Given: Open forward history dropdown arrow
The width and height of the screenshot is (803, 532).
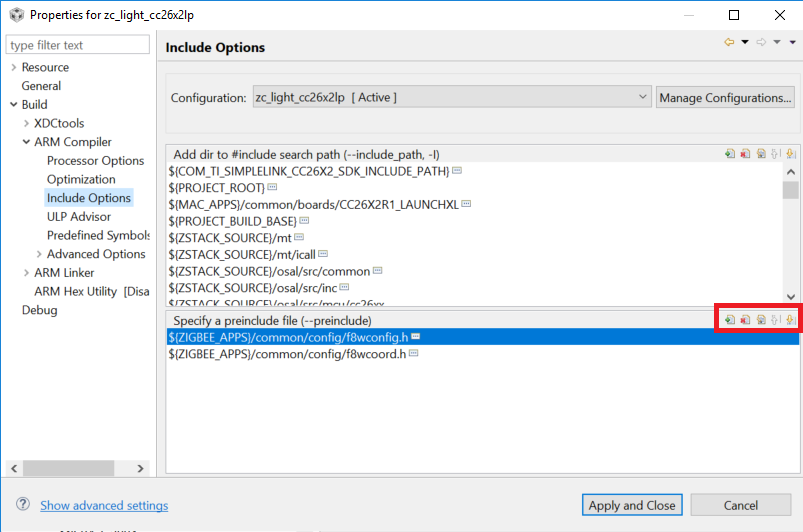Looking at the screenshot, I should 777,42.
